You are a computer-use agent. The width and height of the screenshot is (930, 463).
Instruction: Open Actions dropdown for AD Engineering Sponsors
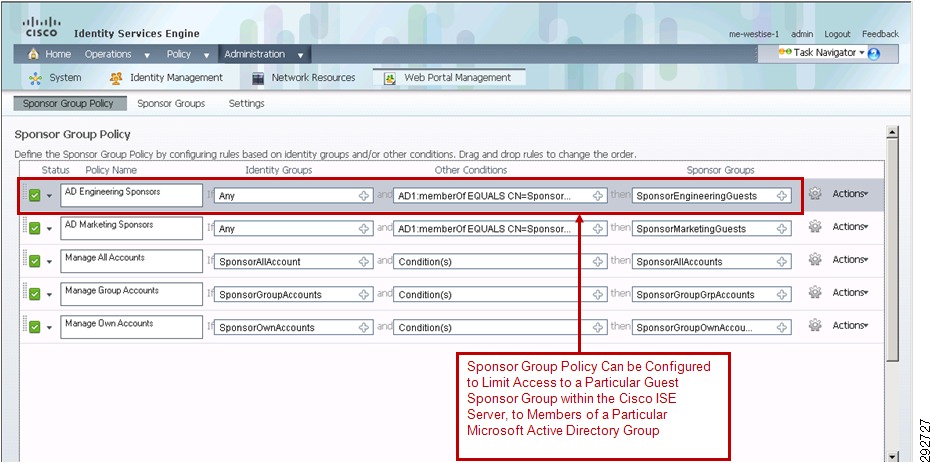850,194
